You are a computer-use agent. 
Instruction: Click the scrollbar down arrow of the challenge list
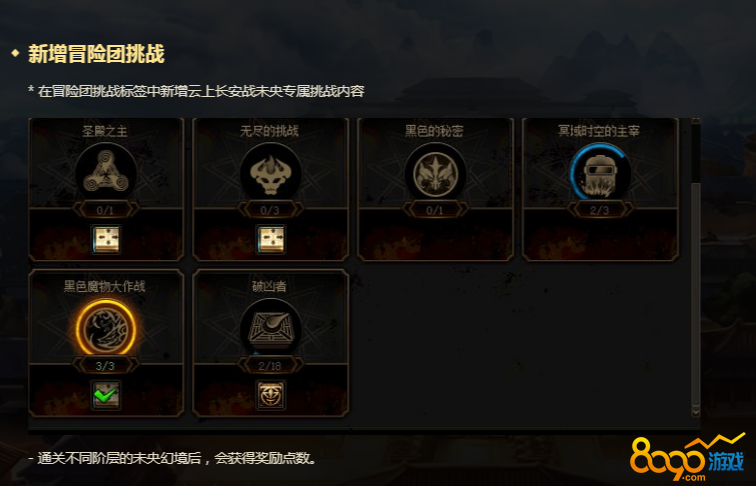click(x=695, y=412)
